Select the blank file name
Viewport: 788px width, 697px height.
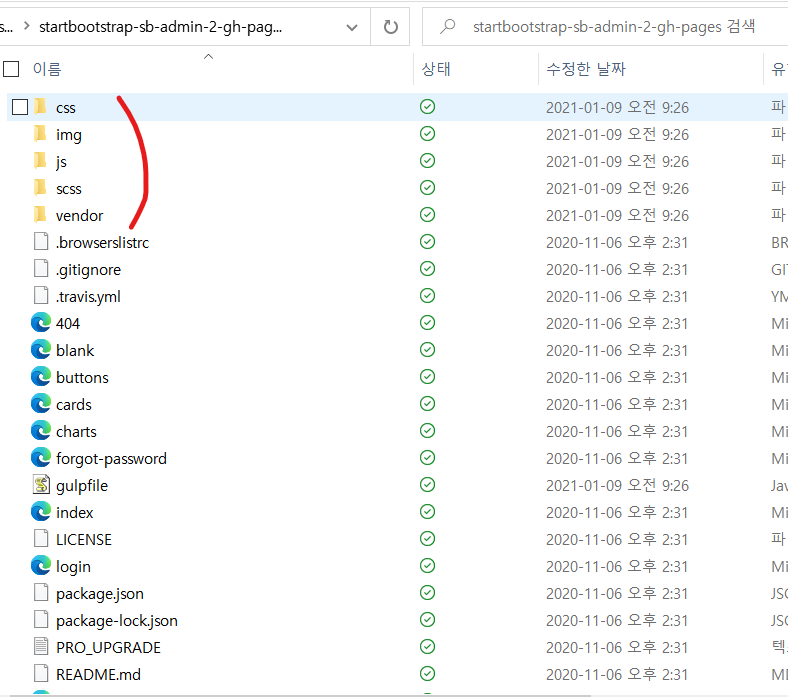click(x=75, y=351)
